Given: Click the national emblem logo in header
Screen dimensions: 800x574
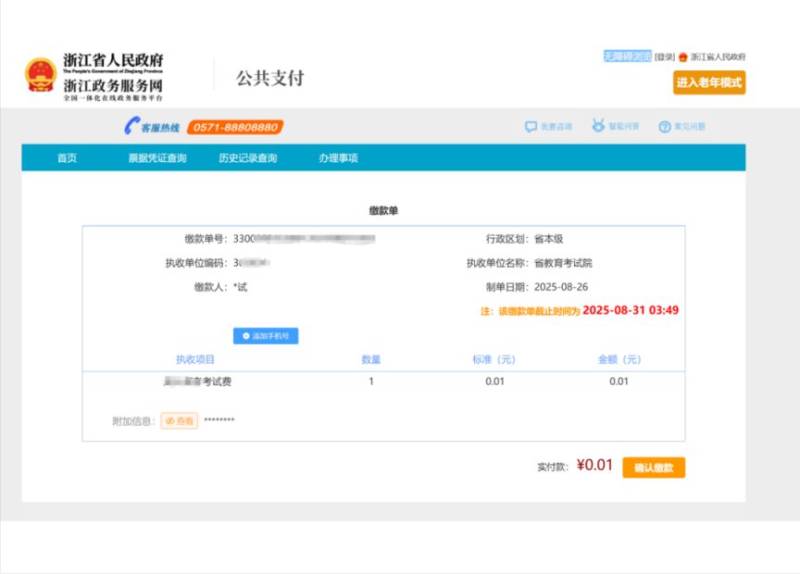Looking at the screenshot, I should (x=40, y=75).
